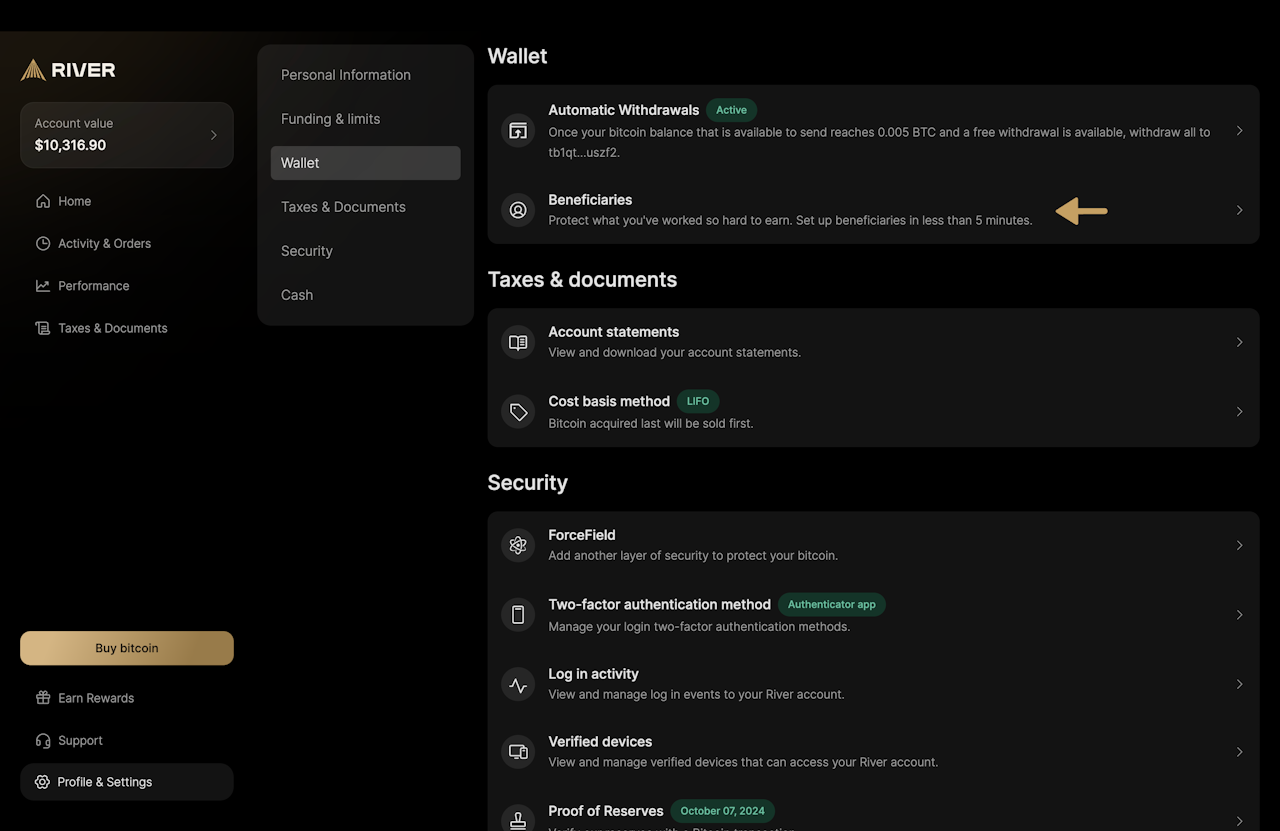This screenshot has width=1280, height=831.
Task: Expand the Account statements chevron
Action: 1239,342
